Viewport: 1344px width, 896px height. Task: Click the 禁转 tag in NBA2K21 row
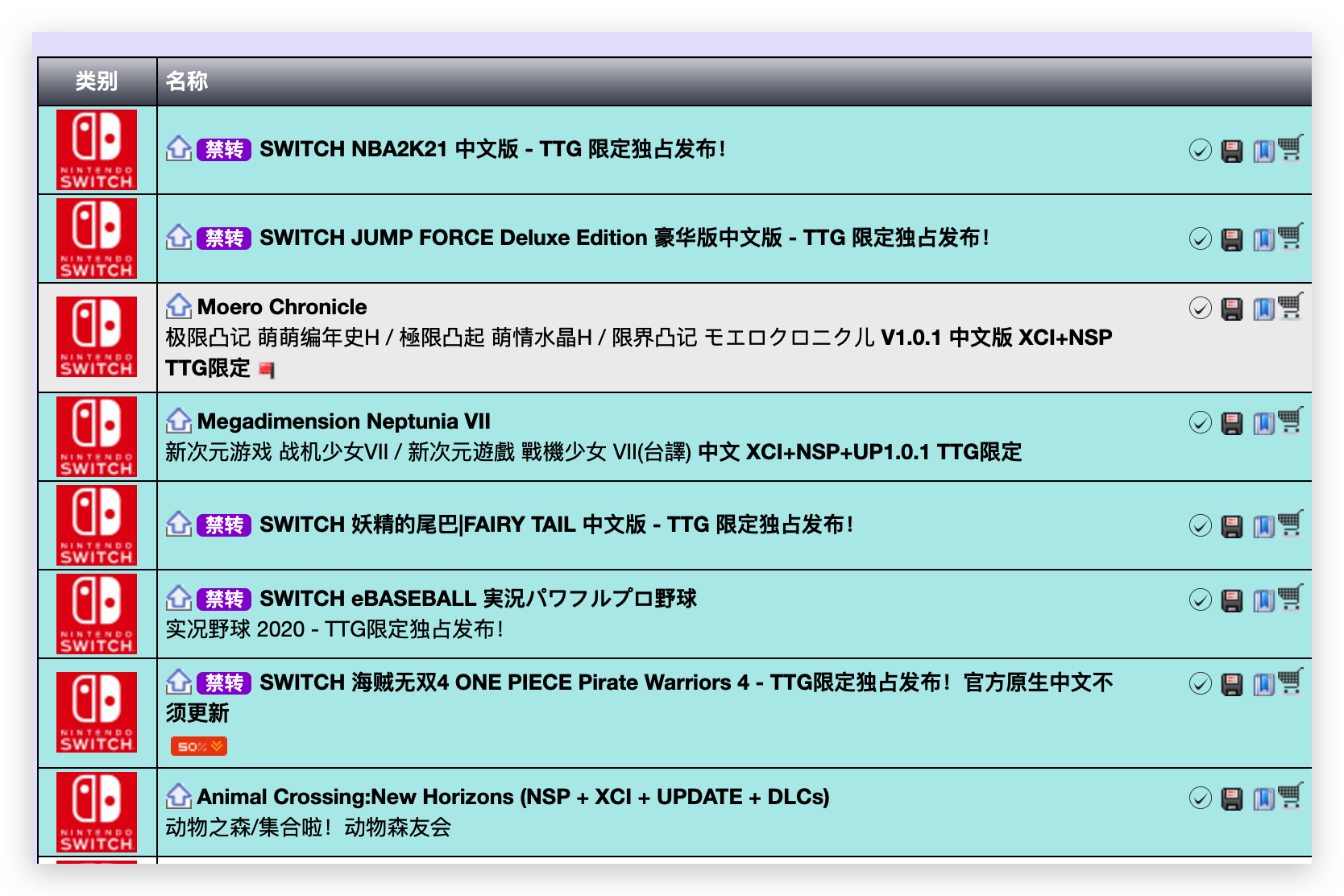click(224, 150)
